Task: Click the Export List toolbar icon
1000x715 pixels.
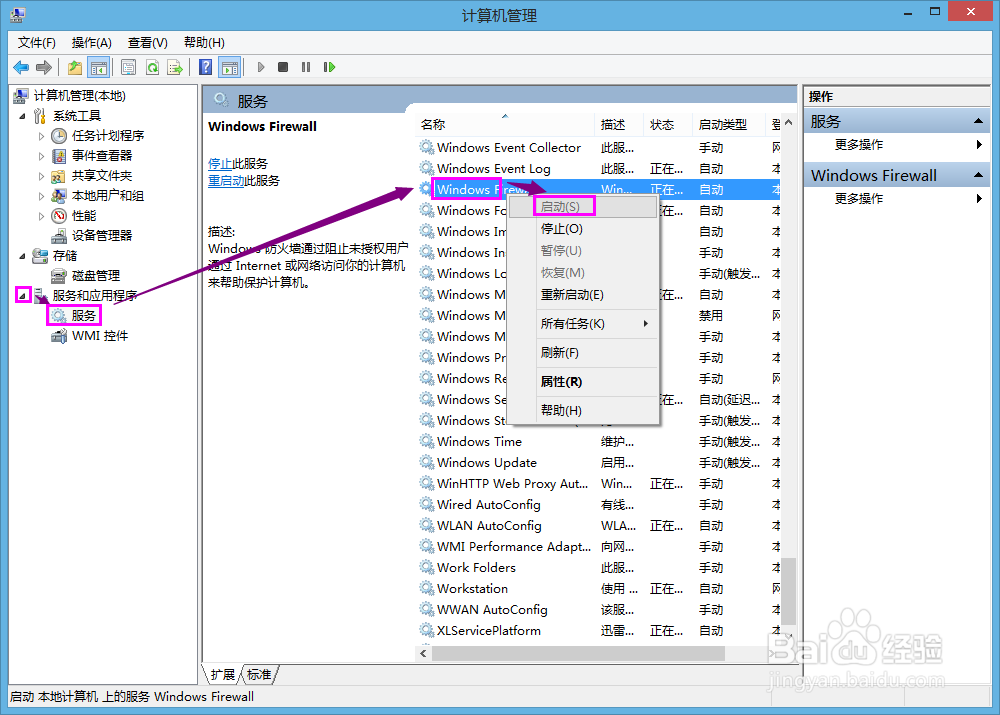Action: [x=176, y=67]
